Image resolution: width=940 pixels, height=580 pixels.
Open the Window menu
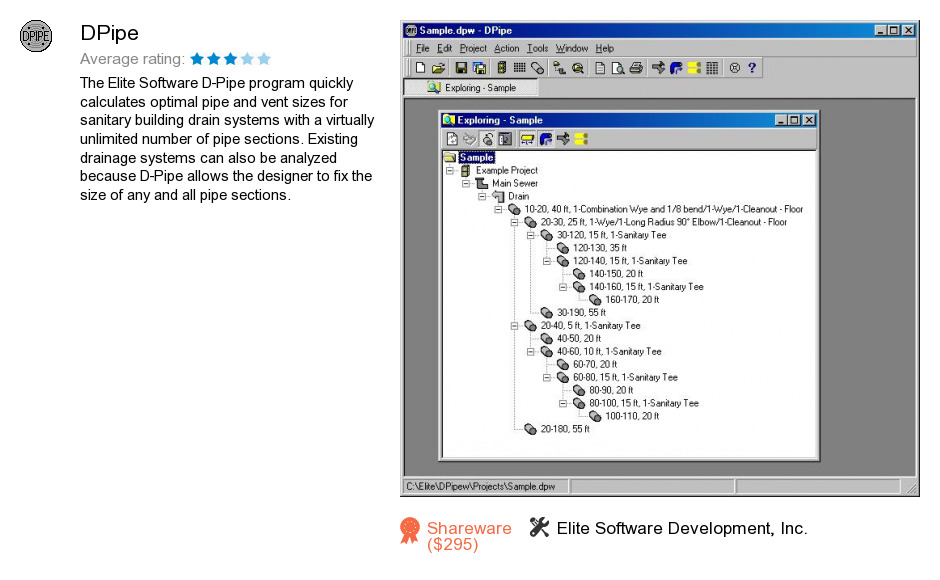[571, 49]
